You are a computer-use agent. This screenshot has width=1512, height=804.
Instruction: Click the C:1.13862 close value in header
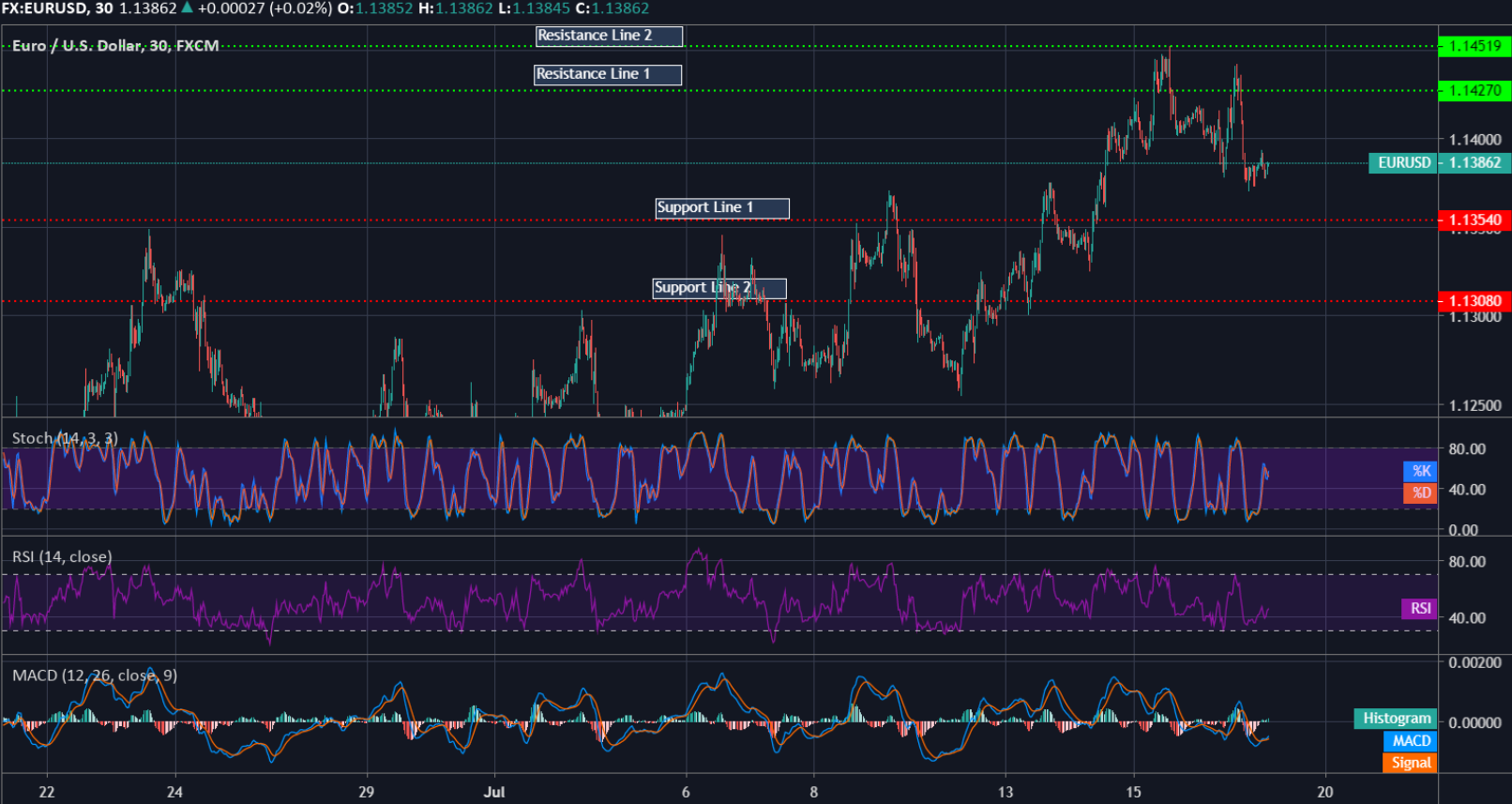click(612, 8)
